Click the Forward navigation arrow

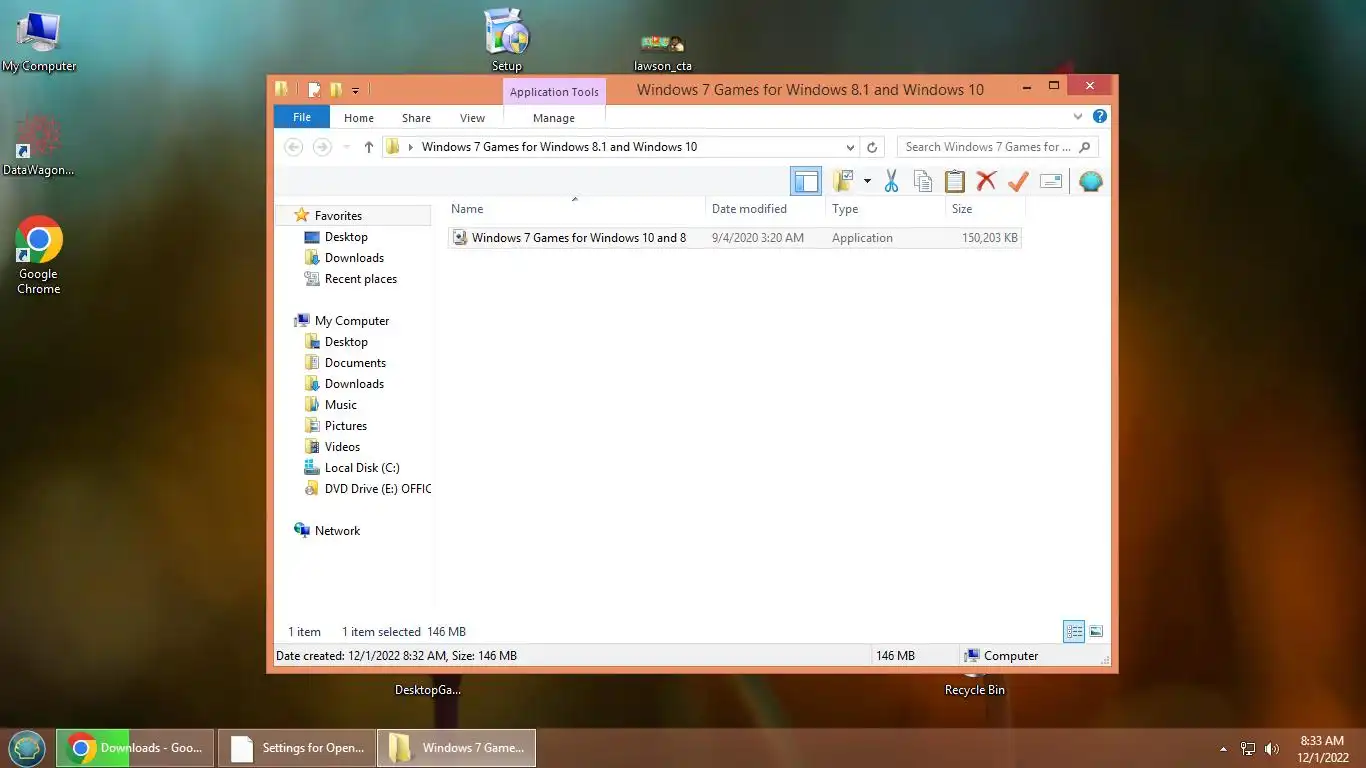[322, 147]
